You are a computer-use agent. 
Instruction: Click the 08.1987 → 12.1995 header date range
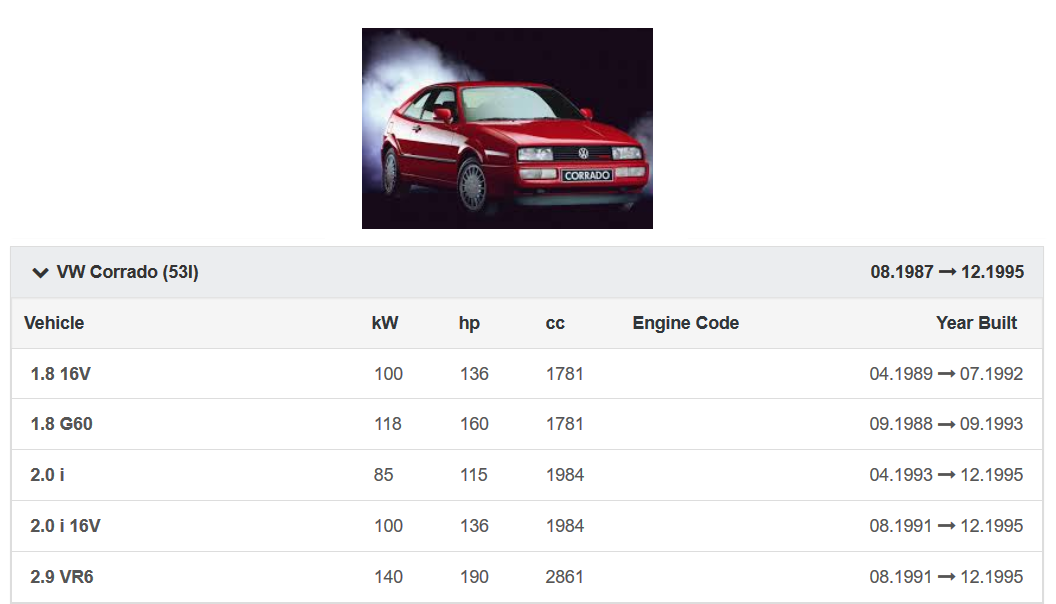tap(946, 272)
